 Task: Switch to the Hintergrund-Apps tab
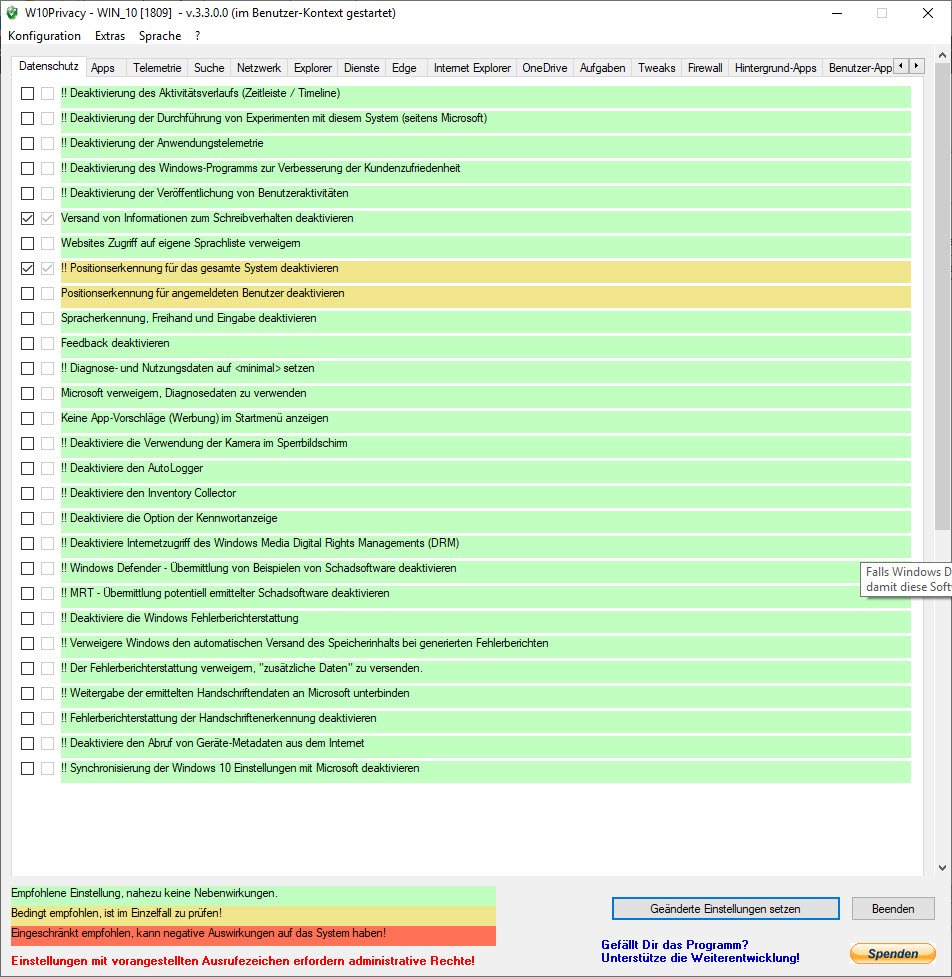pos(775,68)
